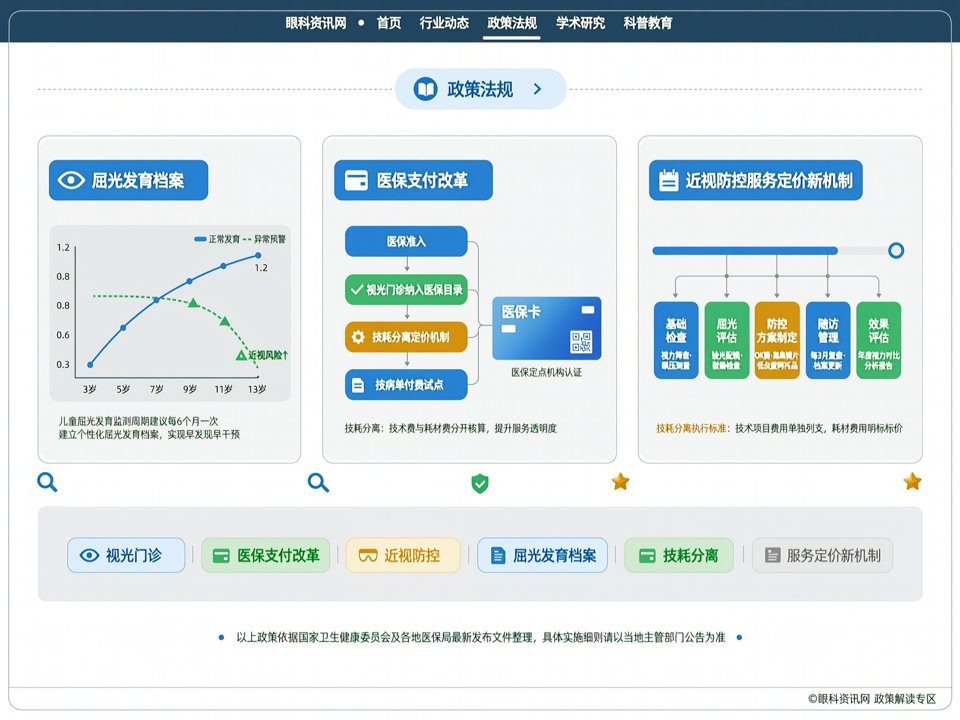Click the eye icon in 屈光发育档案 header
This screenshot has height=720, width=960.
[71, 180]
